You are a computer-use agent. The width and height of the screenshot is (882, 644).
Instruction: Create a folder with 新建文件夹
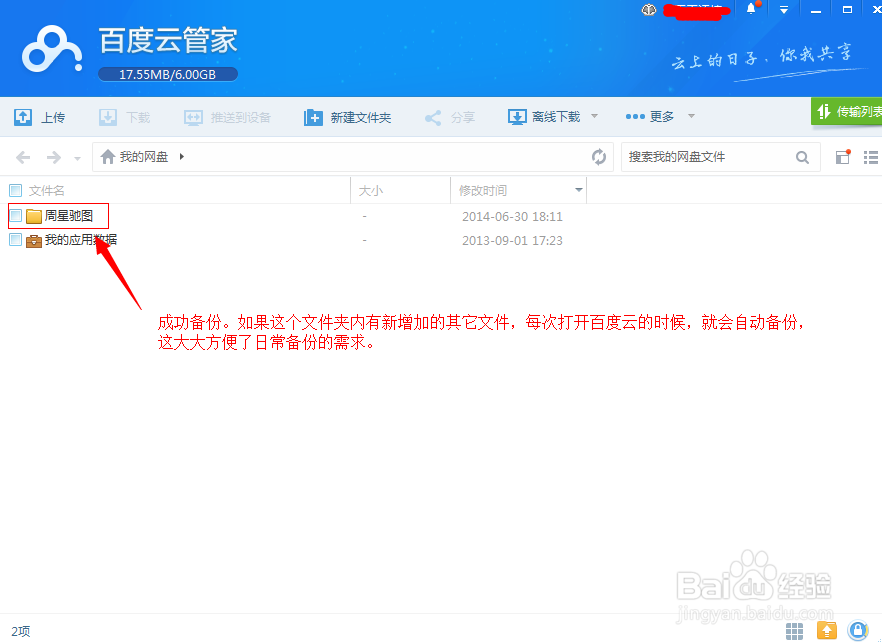click(348, 117)
